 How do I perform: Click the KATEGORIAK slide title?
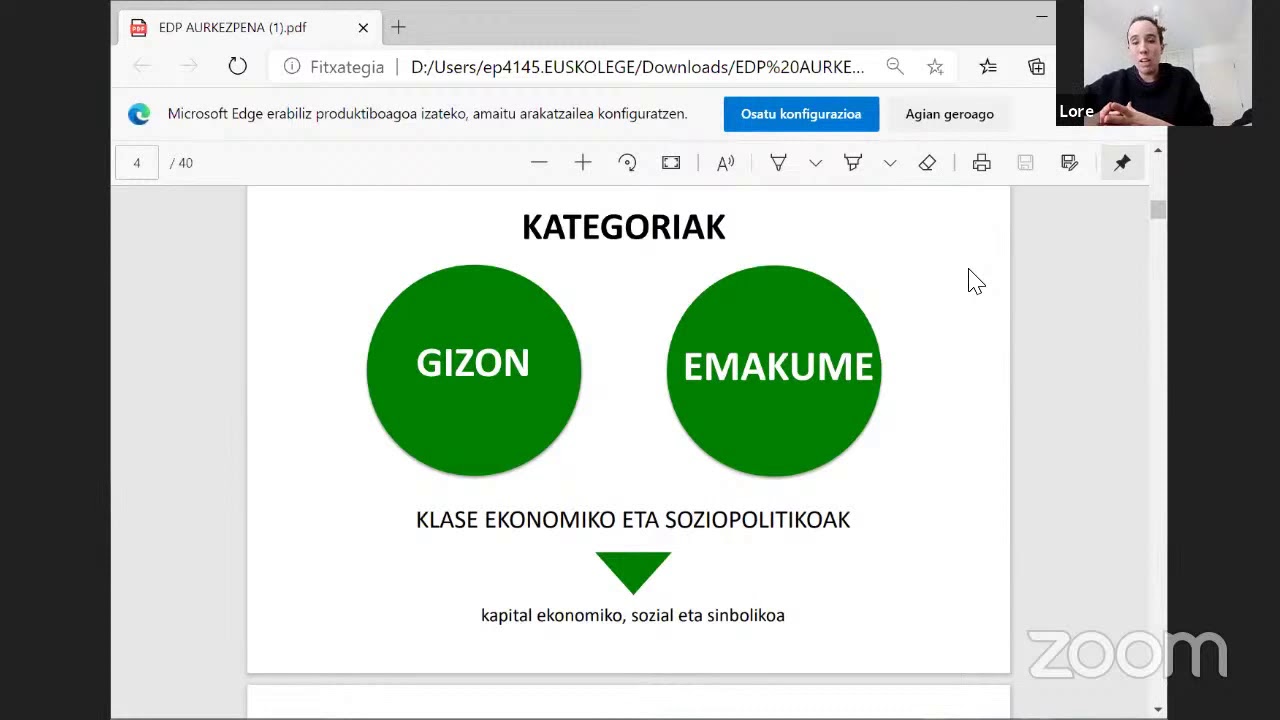point(624,227)
